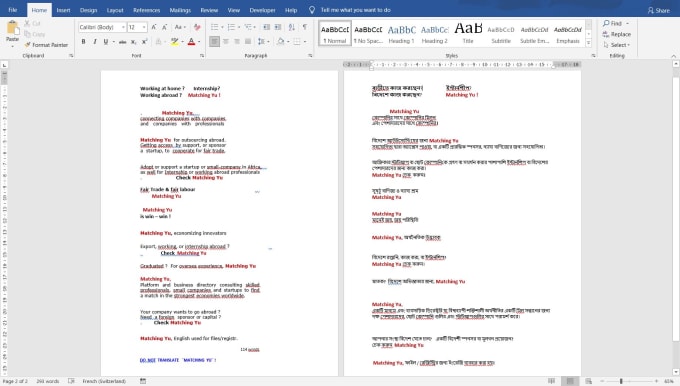The width and height of the screenshot is (680, 386).
Task: Click the Print Layout view icon
Action: [x=570, y=381]
